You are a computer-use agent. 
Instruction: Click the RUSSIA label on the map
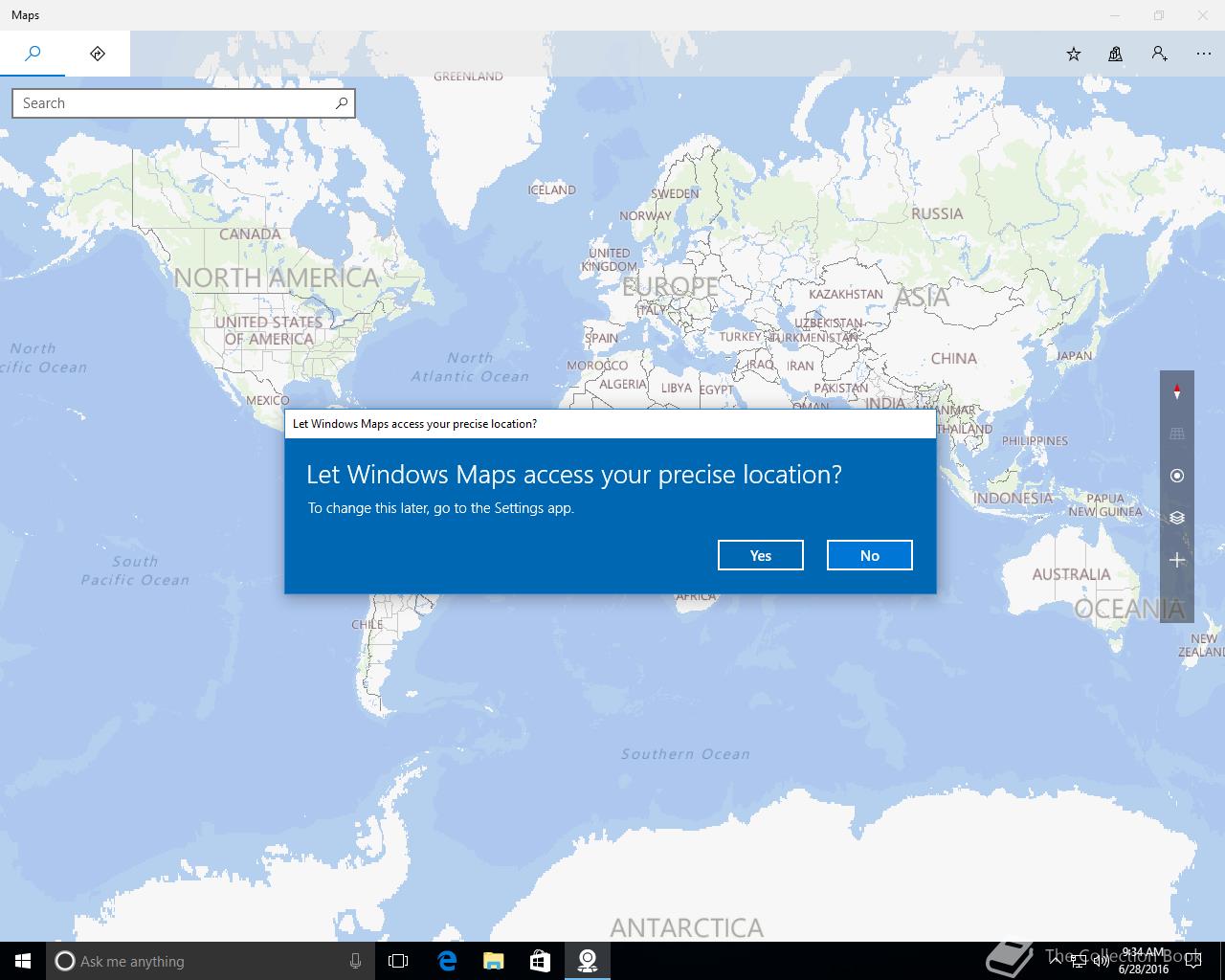(937, 213)
